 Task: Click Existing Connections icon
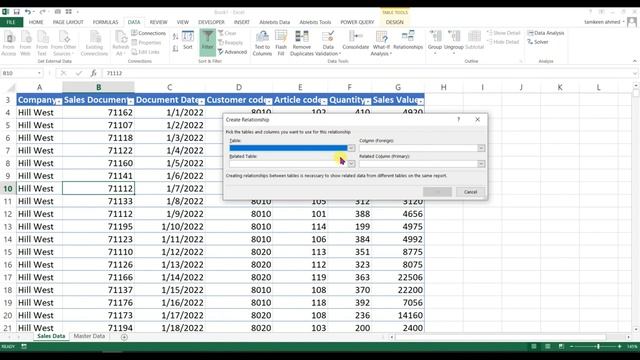click(94, 43)
